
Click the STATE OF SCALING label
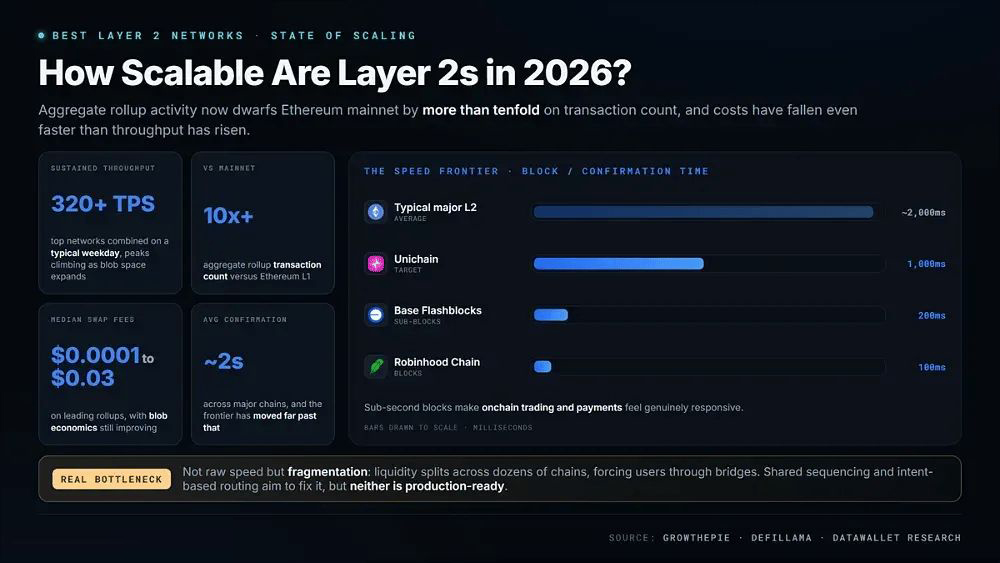coord(343,36)
